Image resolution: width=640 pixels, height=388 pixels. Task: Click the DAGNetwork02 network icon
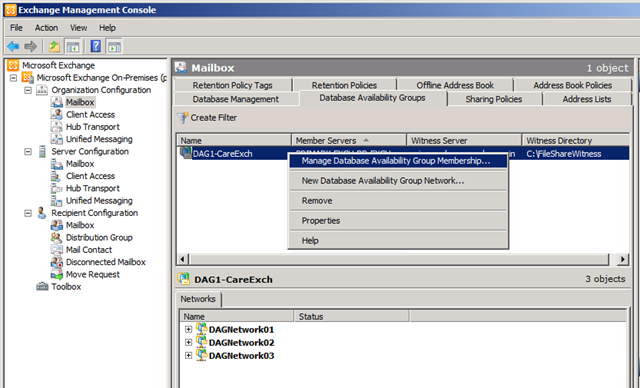click(x=201, y=342)
